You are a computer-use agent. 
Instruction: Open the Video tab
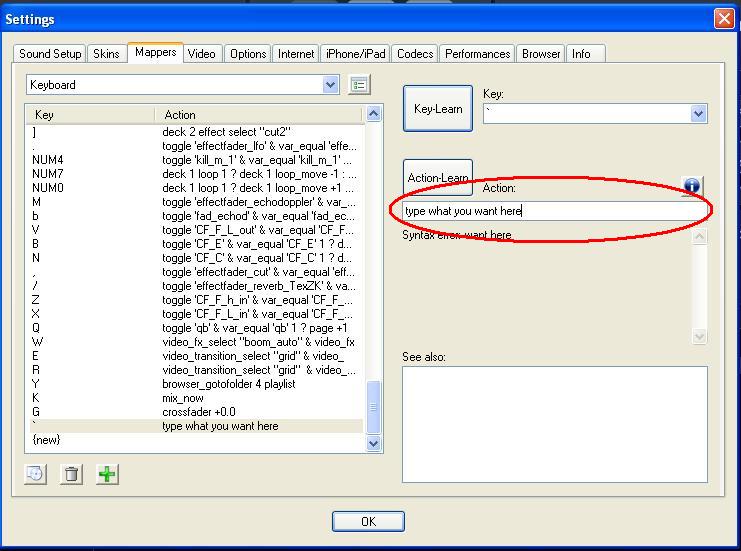[201, 54]
